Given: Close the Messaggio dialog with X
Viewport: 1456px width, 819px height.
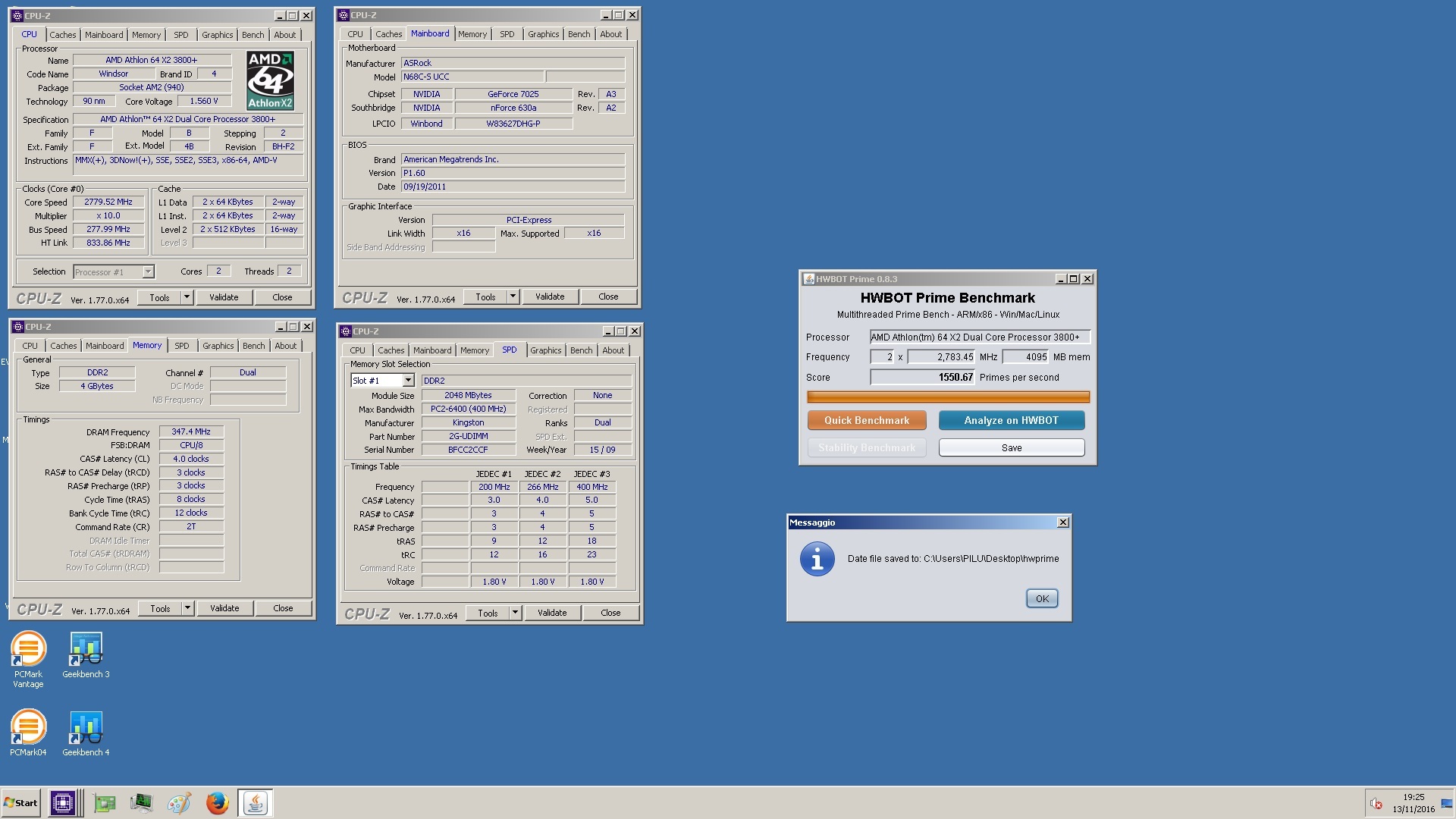Looking at the screenshot, I should (1063, 522).
